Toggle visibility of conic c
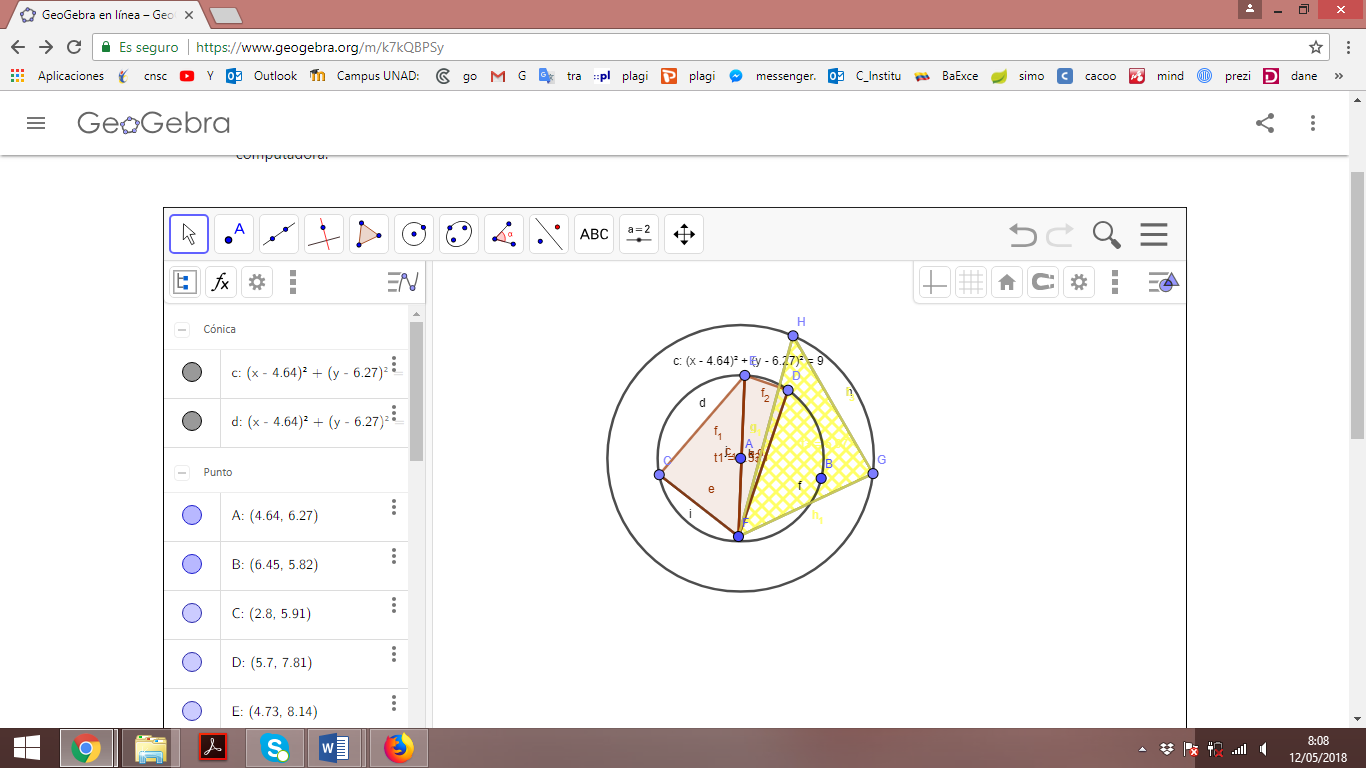This screenshot has width=1366, height=768. point(191,371)
